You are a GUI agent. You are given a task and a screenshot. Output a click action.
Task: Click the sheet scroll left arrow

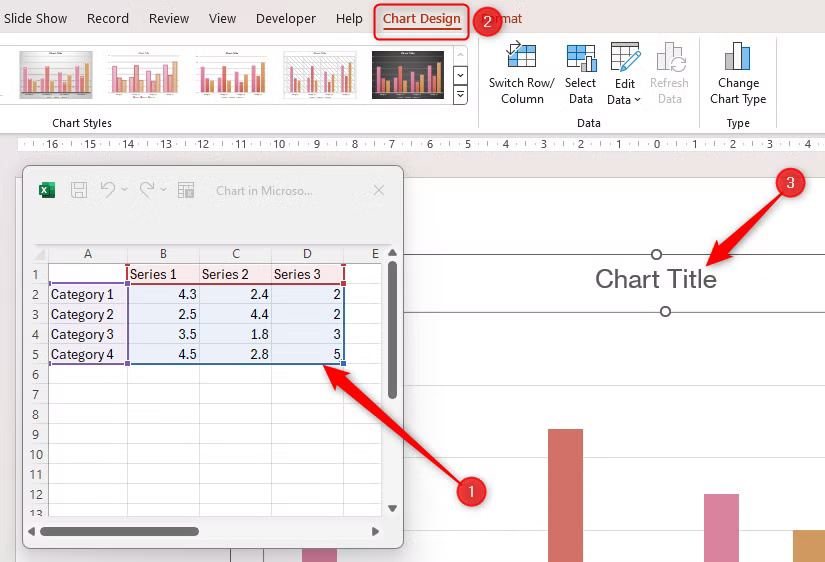(31, 531)
